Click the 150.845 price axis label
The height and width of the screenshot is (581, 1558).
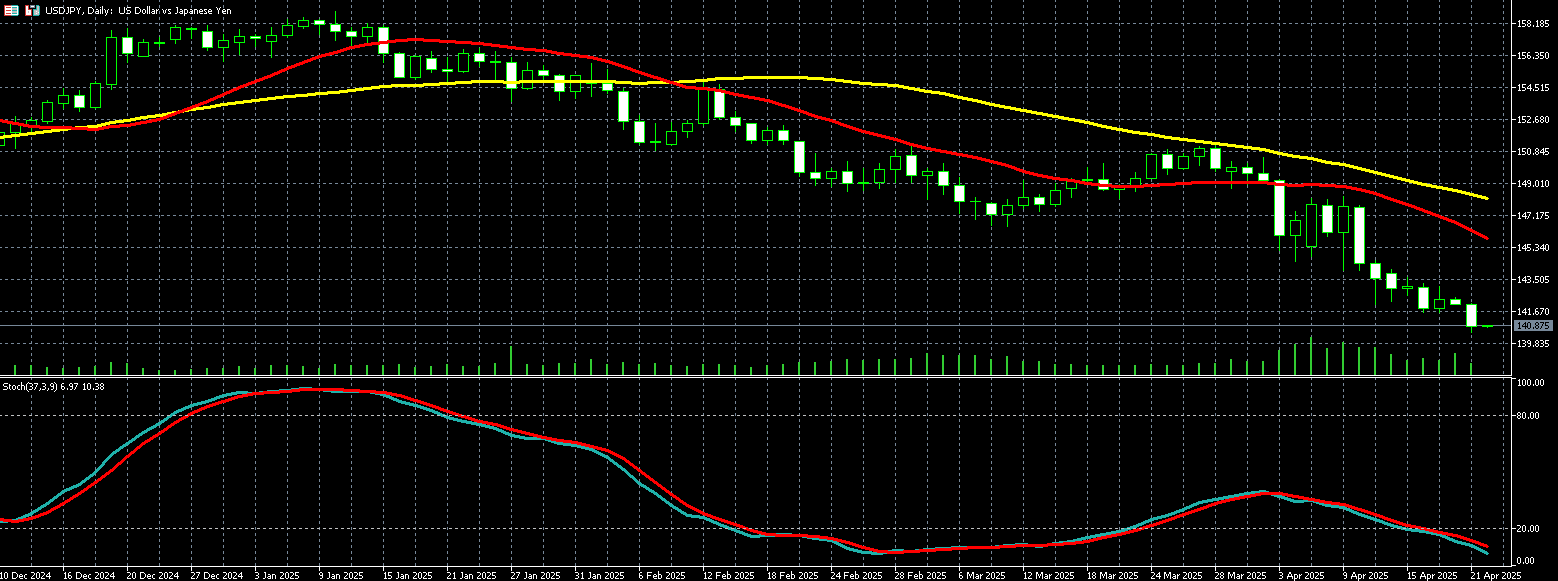coord(1533,152)
